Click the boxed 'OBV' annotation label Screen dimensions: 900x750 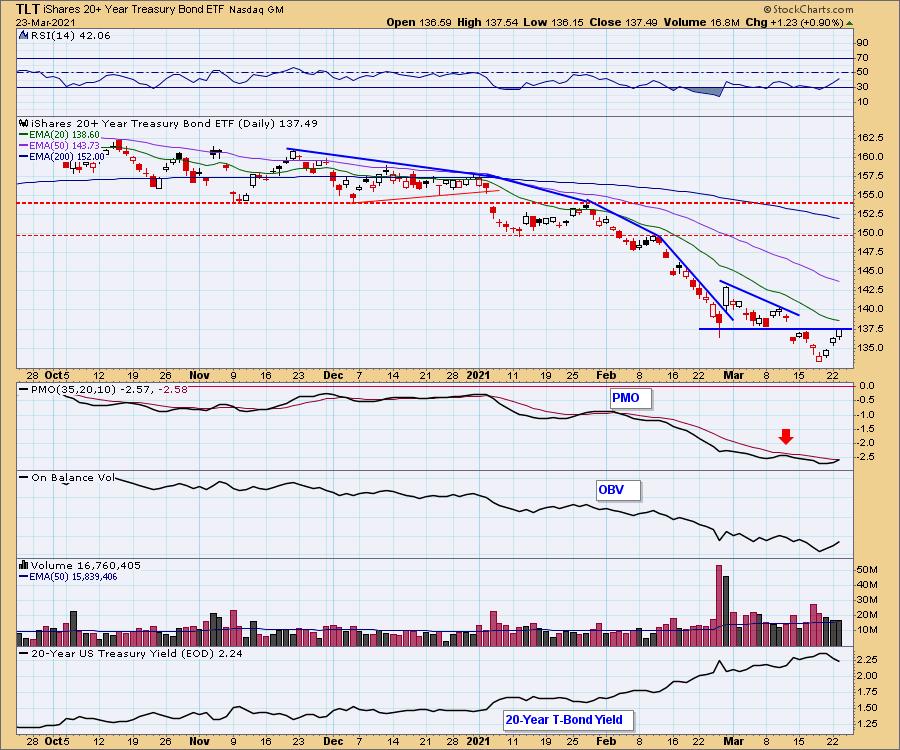pos(618,490)
